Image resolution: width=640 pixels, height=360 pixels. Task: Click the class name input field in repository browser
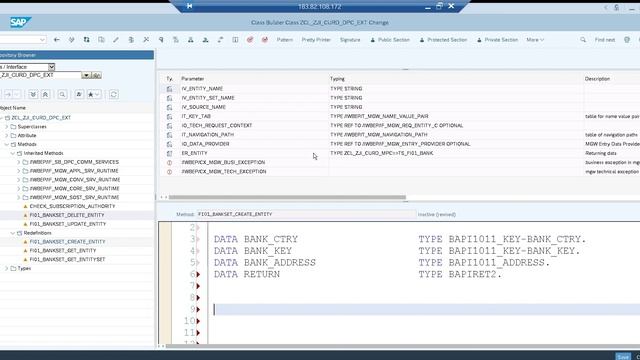click(x=41, y=76)
